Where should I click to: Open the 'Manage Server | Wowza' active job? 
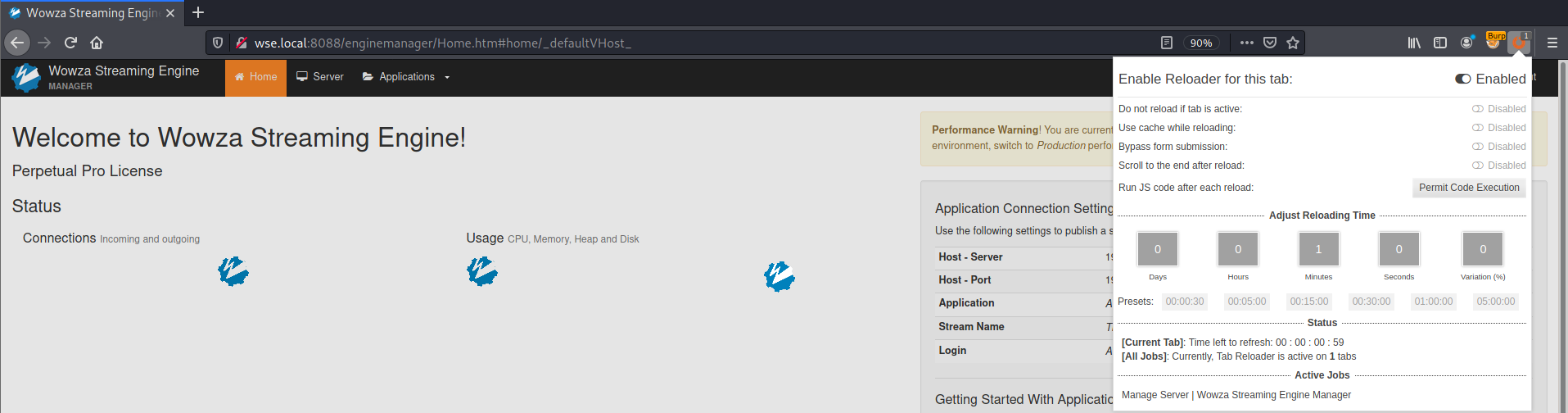coord(1236,395)
